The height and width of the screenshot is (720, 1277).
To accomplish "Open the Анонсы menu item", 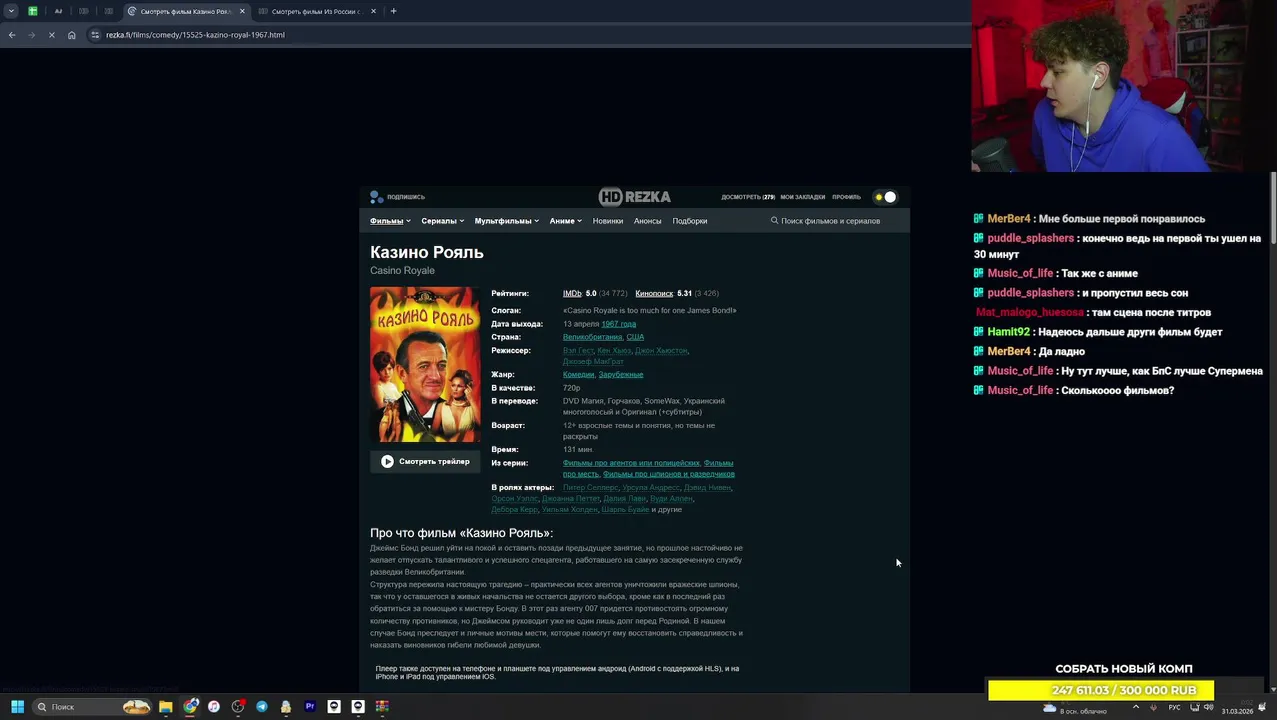I will pyautogui.click(x=647, y=221).
